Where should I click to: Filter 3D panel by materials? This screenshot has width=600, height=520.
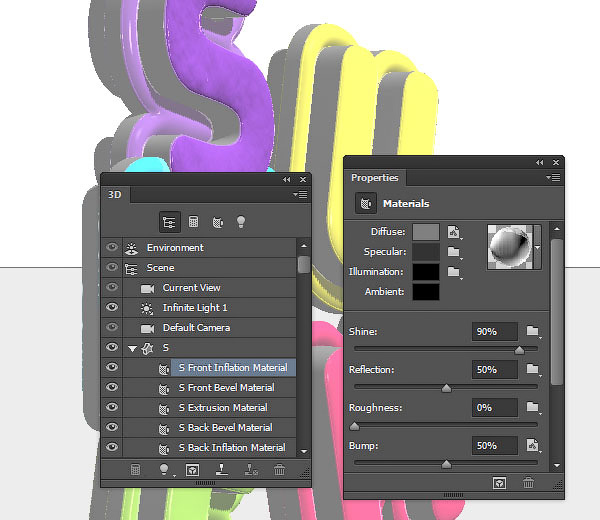(217, 222)
